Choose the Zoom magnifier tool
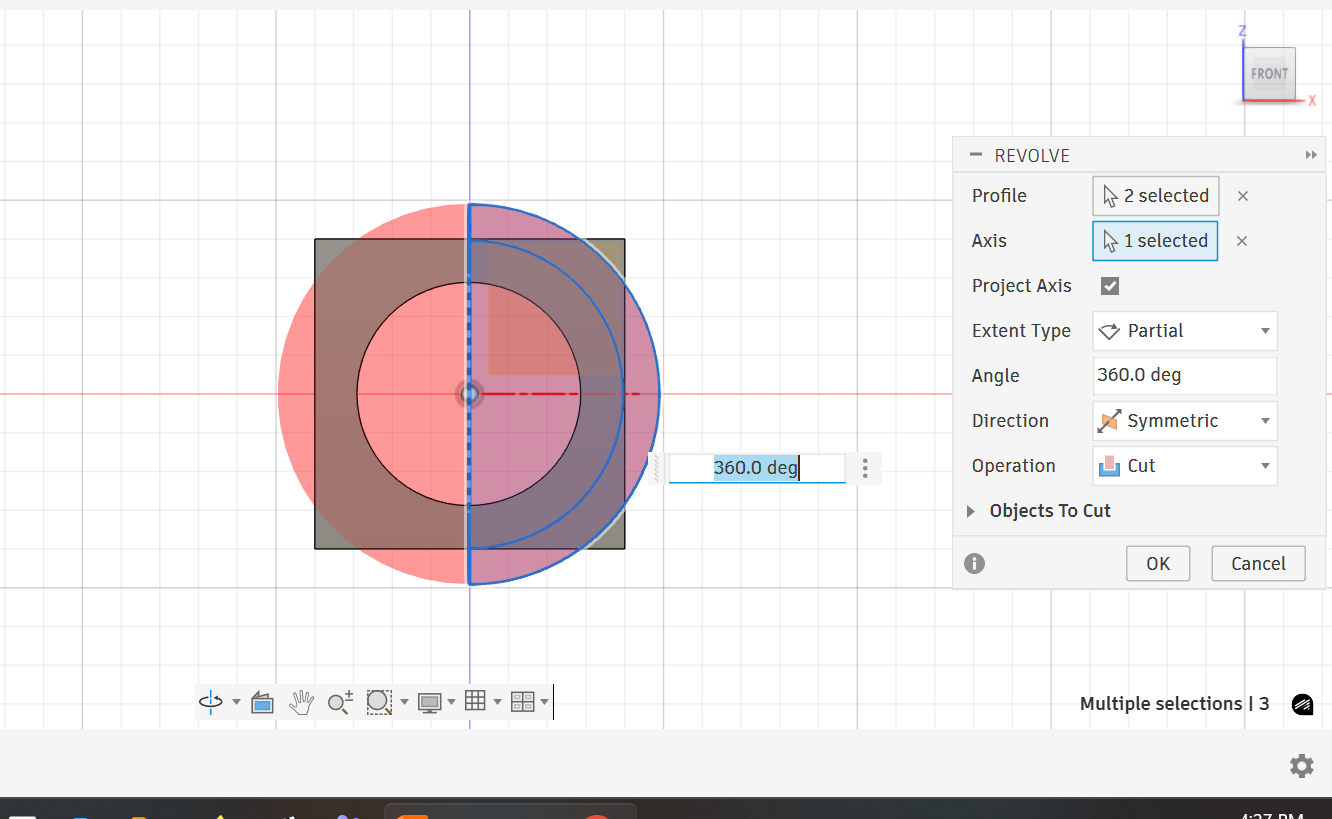This screenshot has width=1332, height=819. [x=340, y=702]
